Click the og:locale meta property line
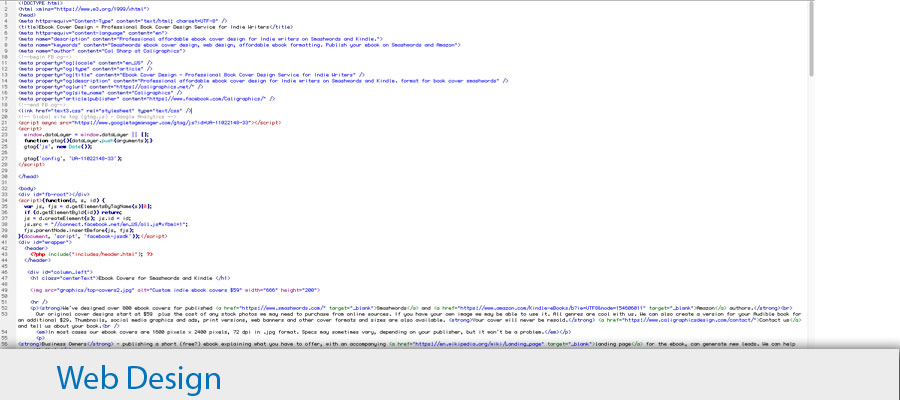This screenshot has height=400, width=900. click(x=85, y=62)
